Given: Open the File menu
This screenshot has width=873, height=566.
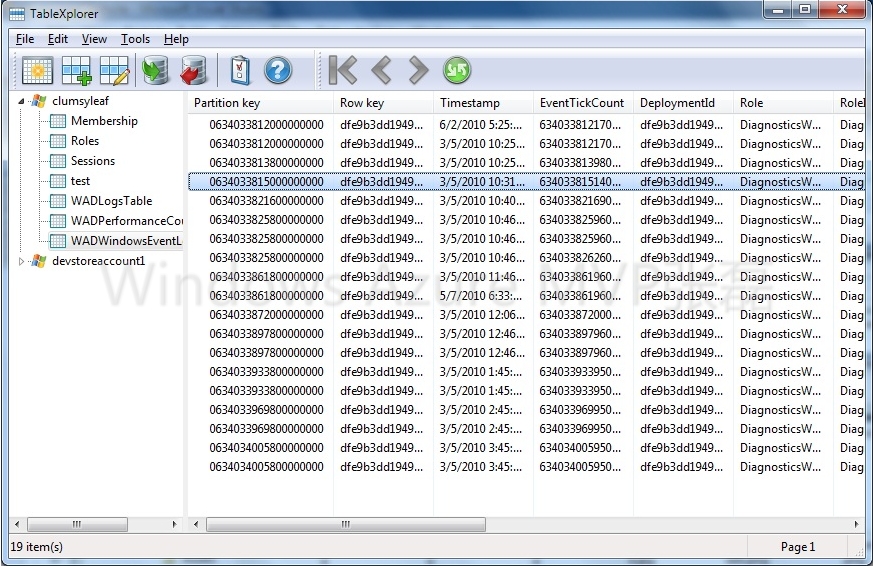Looking at the screenshot, I should click(x=25, y=39).
